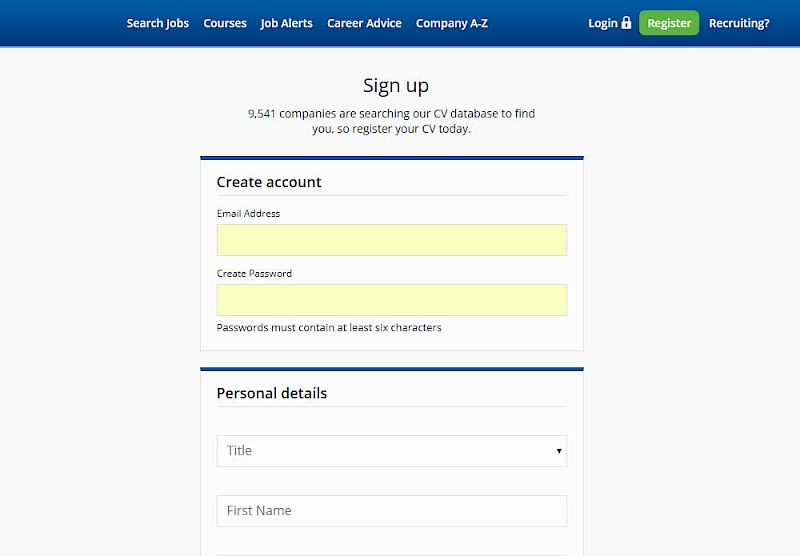The height and width of the screenshot is (556, 800).
Task: Focus the Email Address input field
Action: click(392, 240)
